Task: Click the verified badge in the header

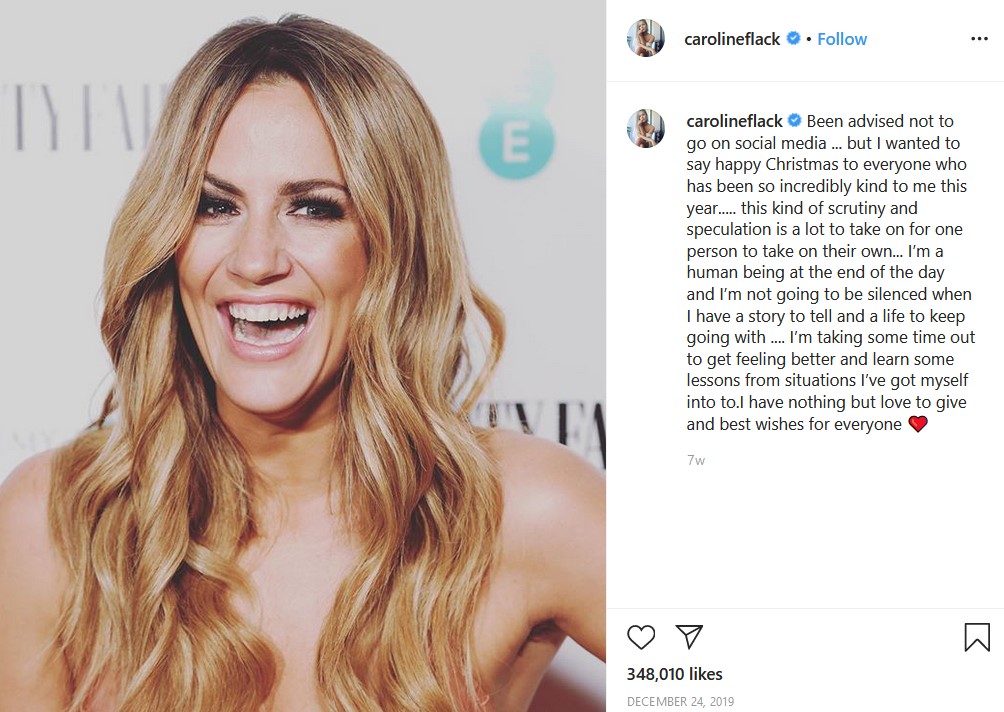Action: (793, 38)
